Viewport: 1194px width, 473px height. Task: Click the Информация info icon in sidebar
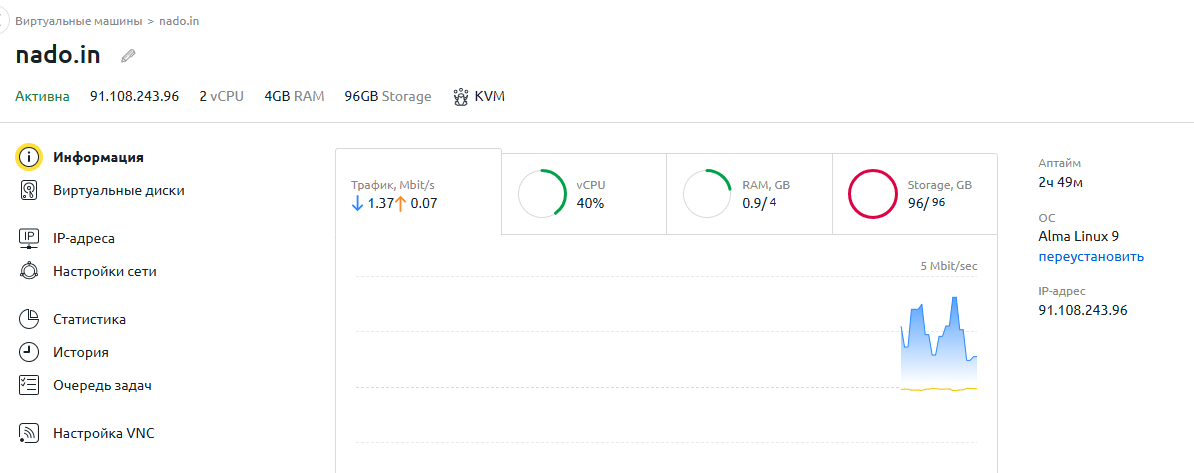coord(30,157)
